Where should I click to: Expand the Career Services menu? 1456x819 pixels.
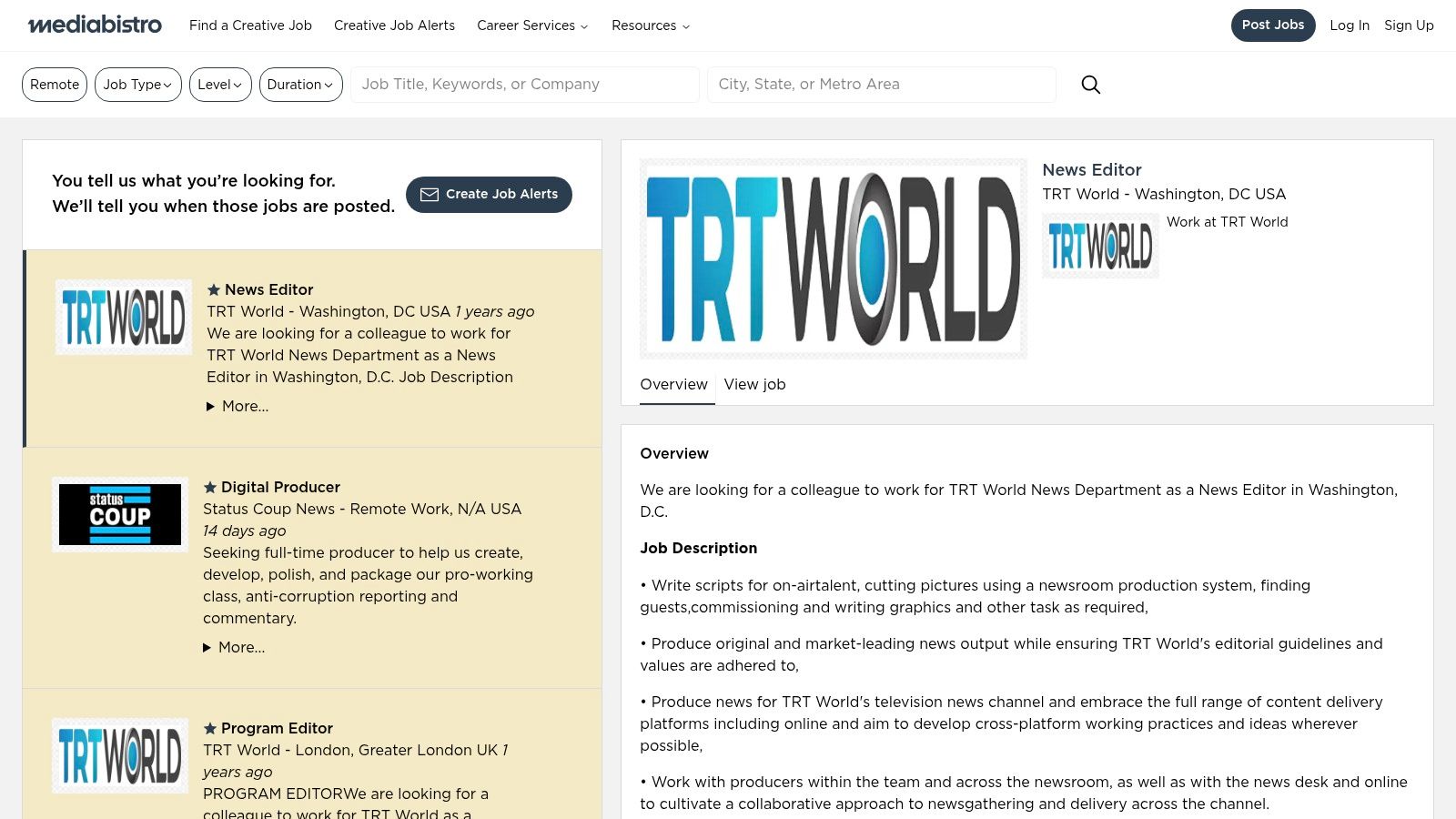pyautogui.click(x=532, y=25)
